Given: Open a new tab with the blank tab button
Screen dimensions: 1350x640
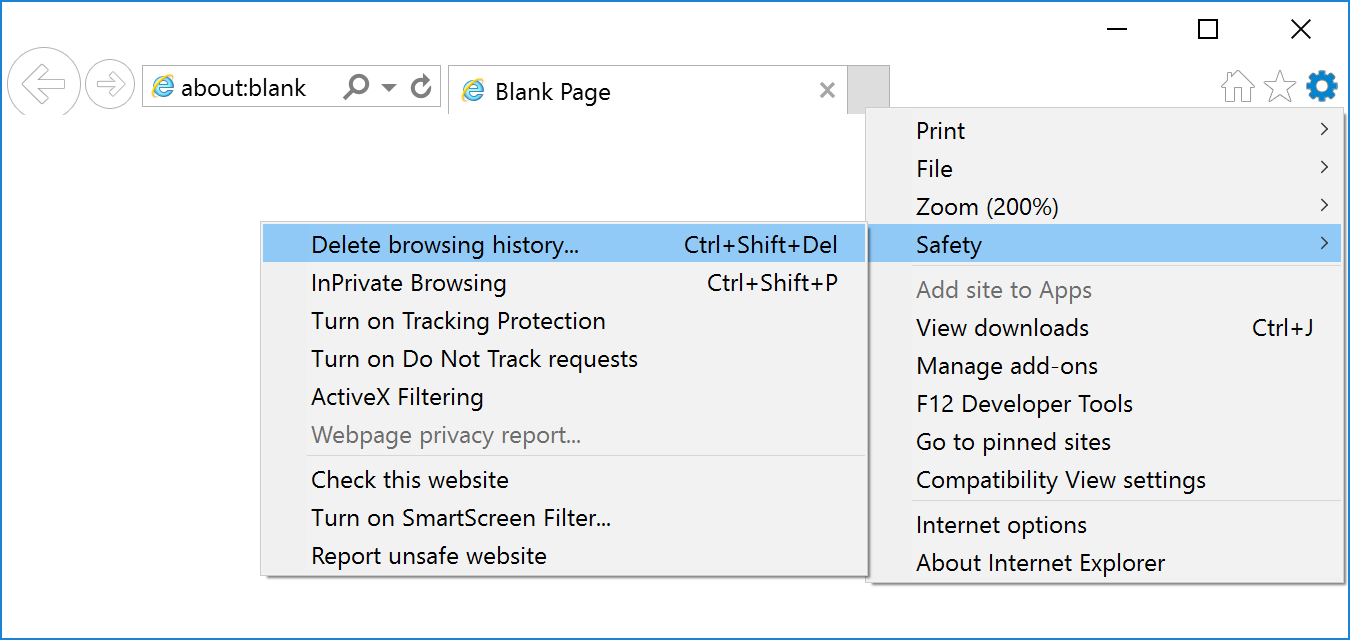Looking at the screenshot, I should 868,90.
